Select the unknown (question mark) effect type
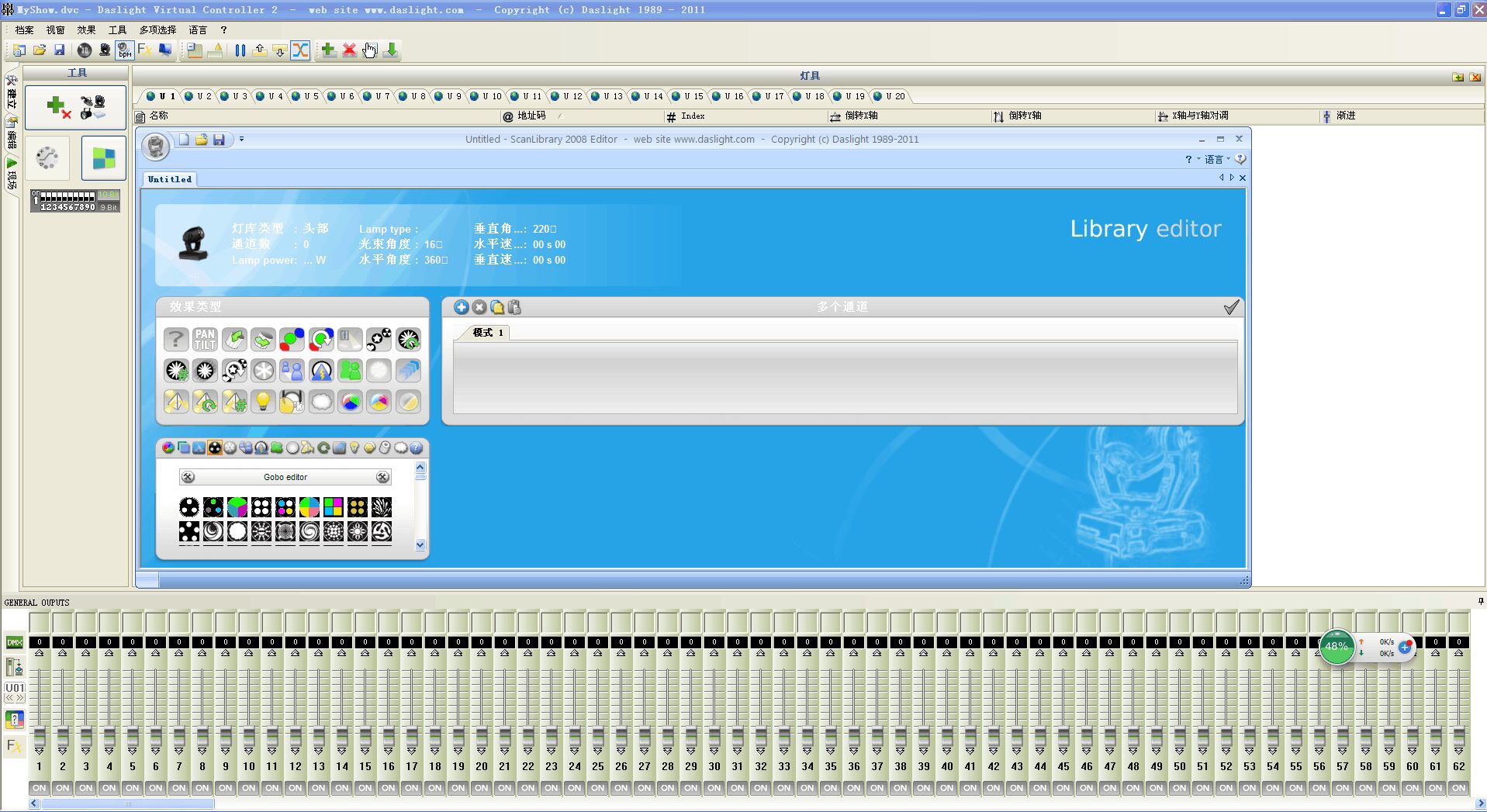Viewport: 1487px width, 812px height. (176, 339)
